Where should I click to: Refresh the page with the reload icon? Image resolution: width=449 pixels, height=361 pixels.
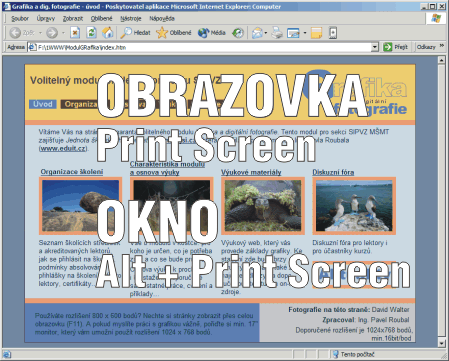click(91, 33)
